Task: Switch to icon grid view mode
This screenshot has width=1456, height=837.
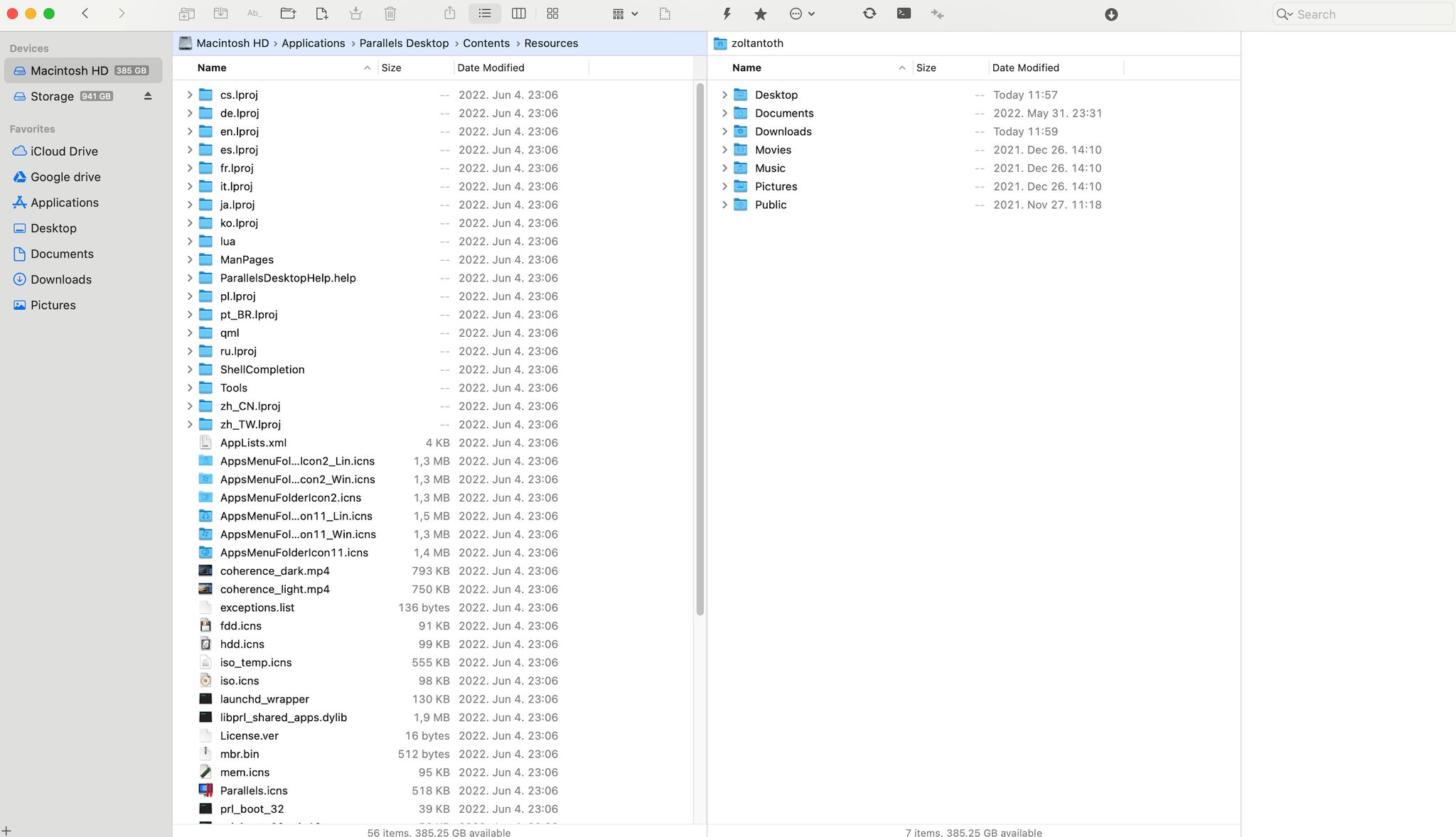Action: pos(552,13)
